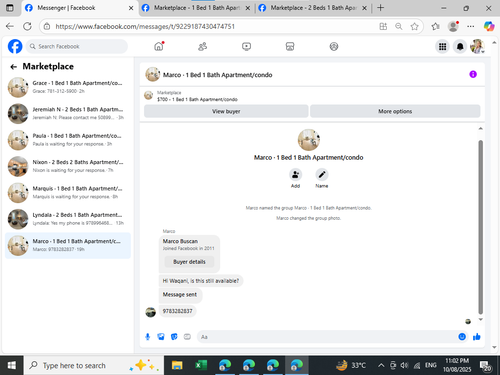Viewport: 500px width, 375px height.
Task: Close the Marketplace 2 Beds 1 Bath tab
Action: [364, 8]
